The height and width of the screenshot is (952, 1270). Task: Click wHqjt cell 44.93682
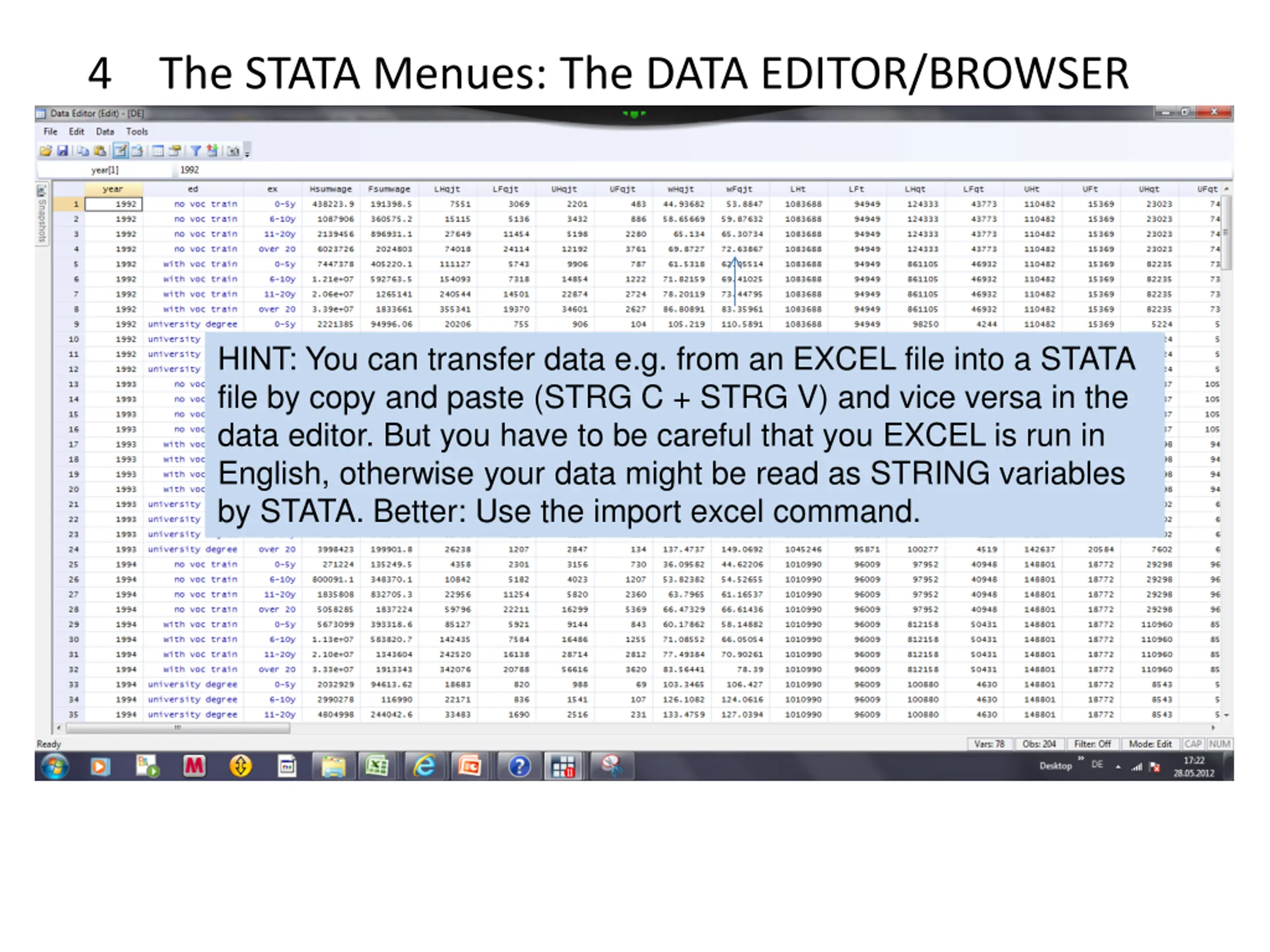tap(682, 204)
